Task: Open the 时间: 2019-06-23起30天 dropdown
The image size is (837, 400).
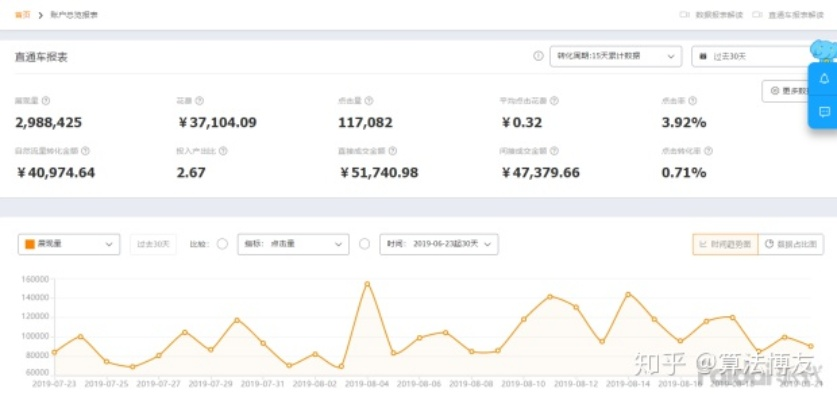Action: point(439,244)
